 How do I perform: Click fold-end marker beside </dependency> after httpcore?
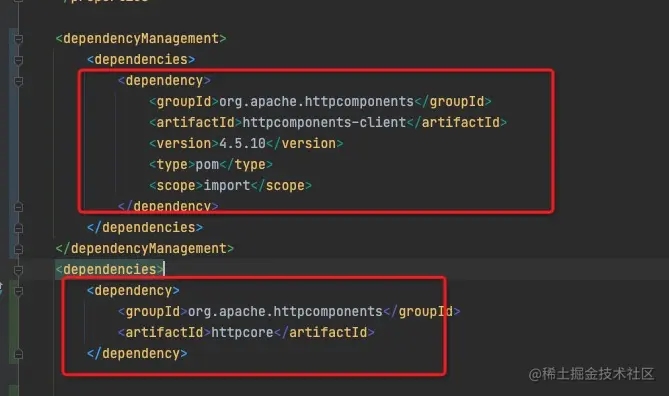[x=18, y=354]
